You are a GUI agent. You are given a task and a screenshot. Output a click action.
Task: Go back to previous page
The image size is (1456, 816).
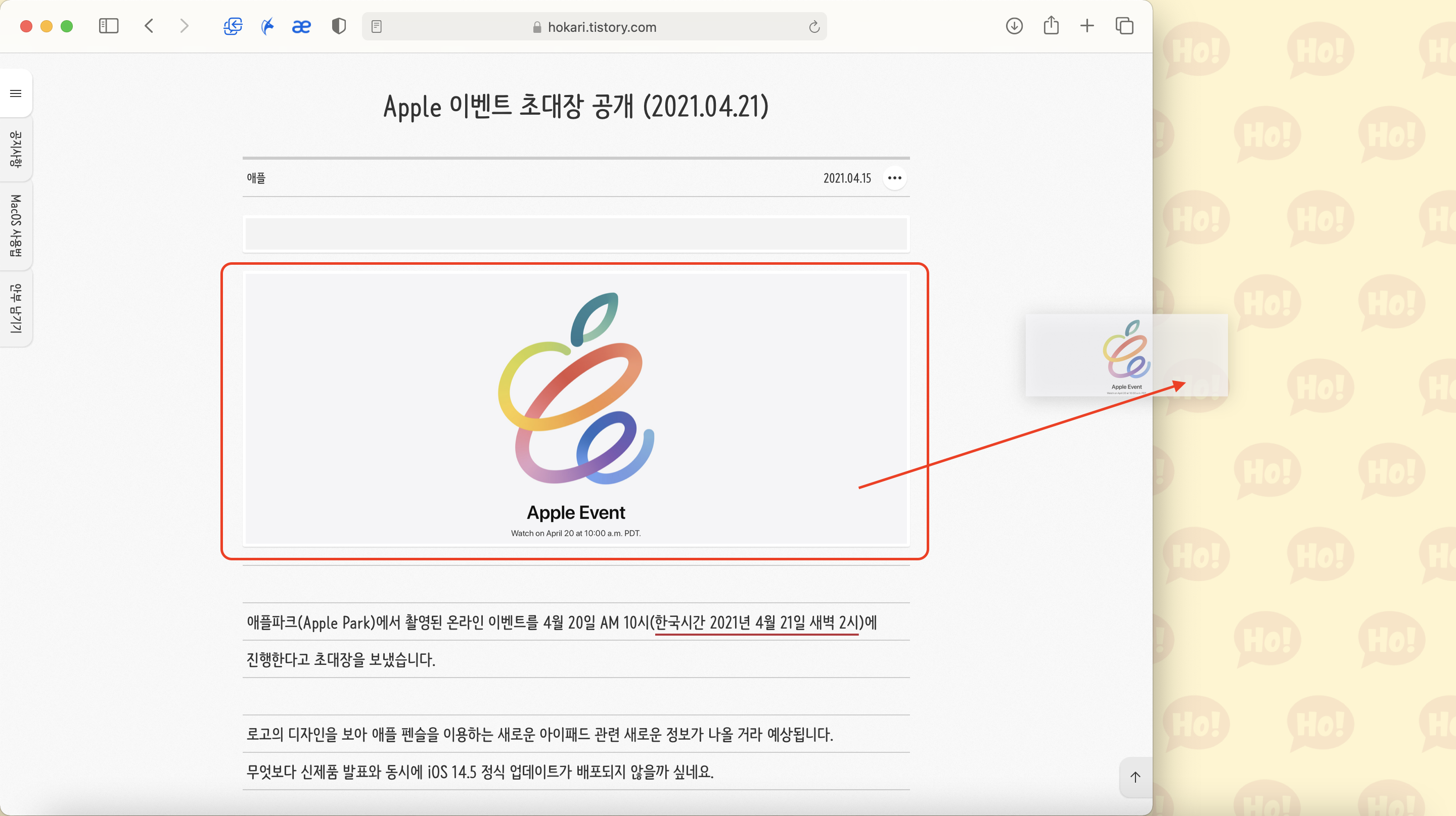(x=149, y=26)
